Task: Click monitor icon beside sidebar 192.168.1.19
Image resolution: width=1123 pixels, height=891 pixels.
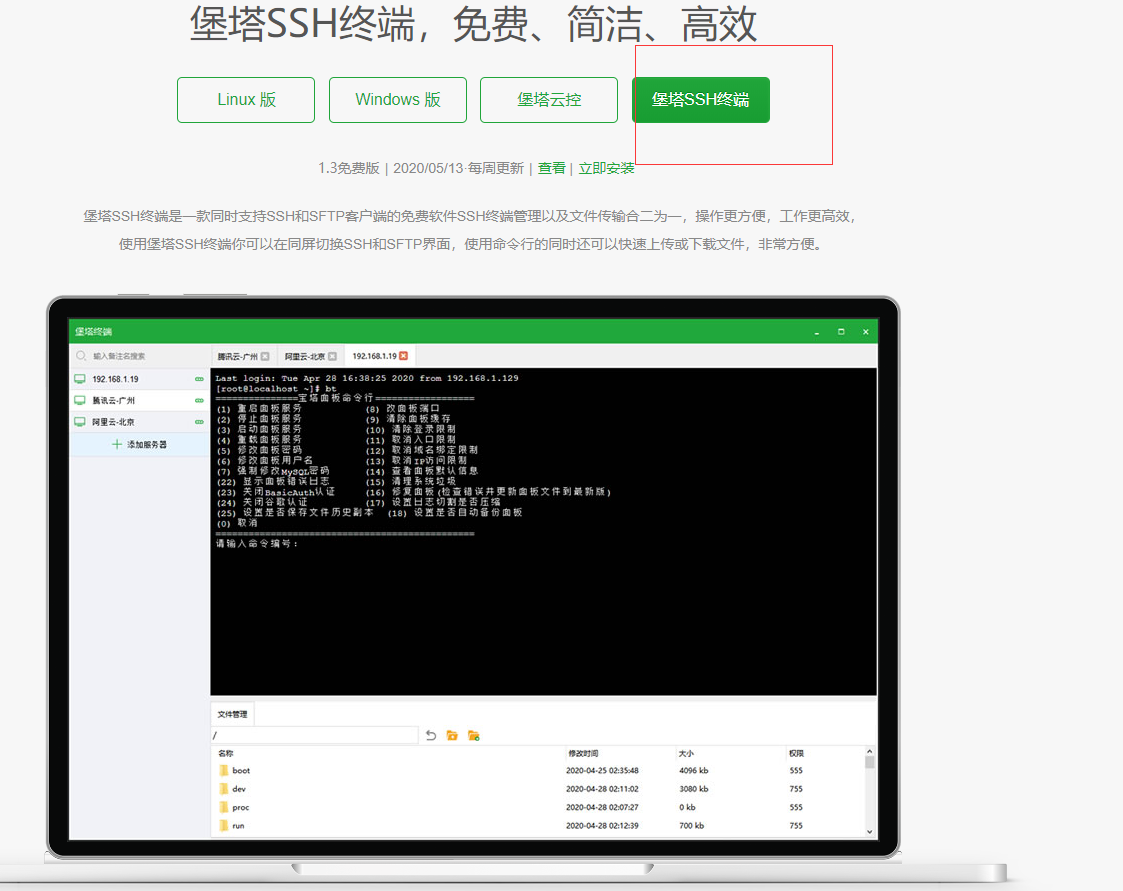Action: tap(79, 379)
